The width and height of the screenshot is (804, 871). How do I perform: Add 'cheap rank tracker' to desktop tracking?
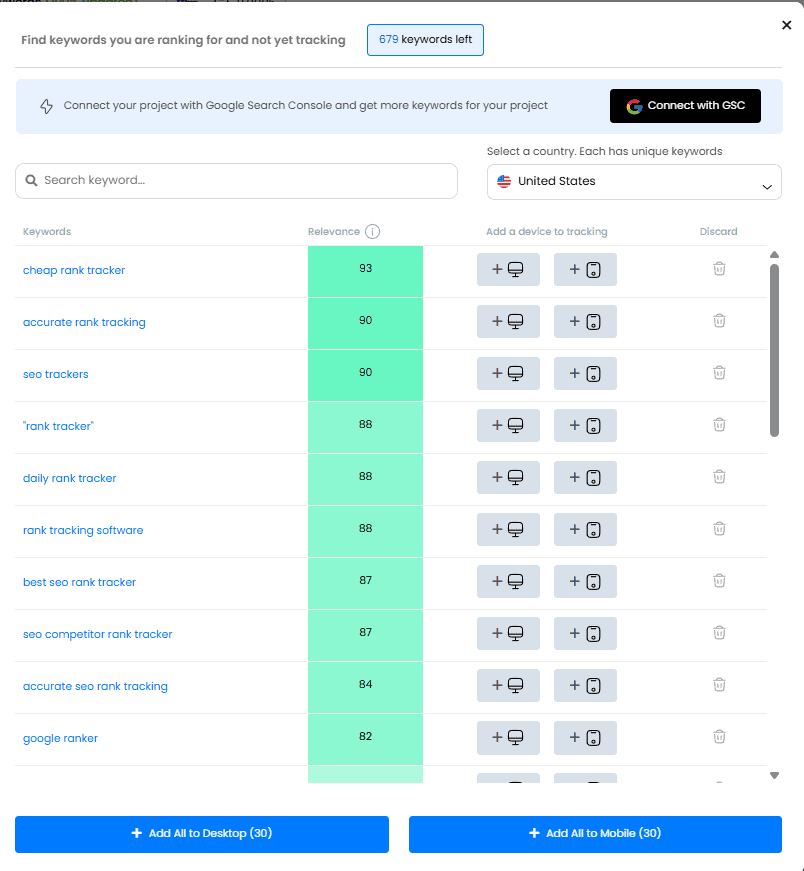pos(508,269)
